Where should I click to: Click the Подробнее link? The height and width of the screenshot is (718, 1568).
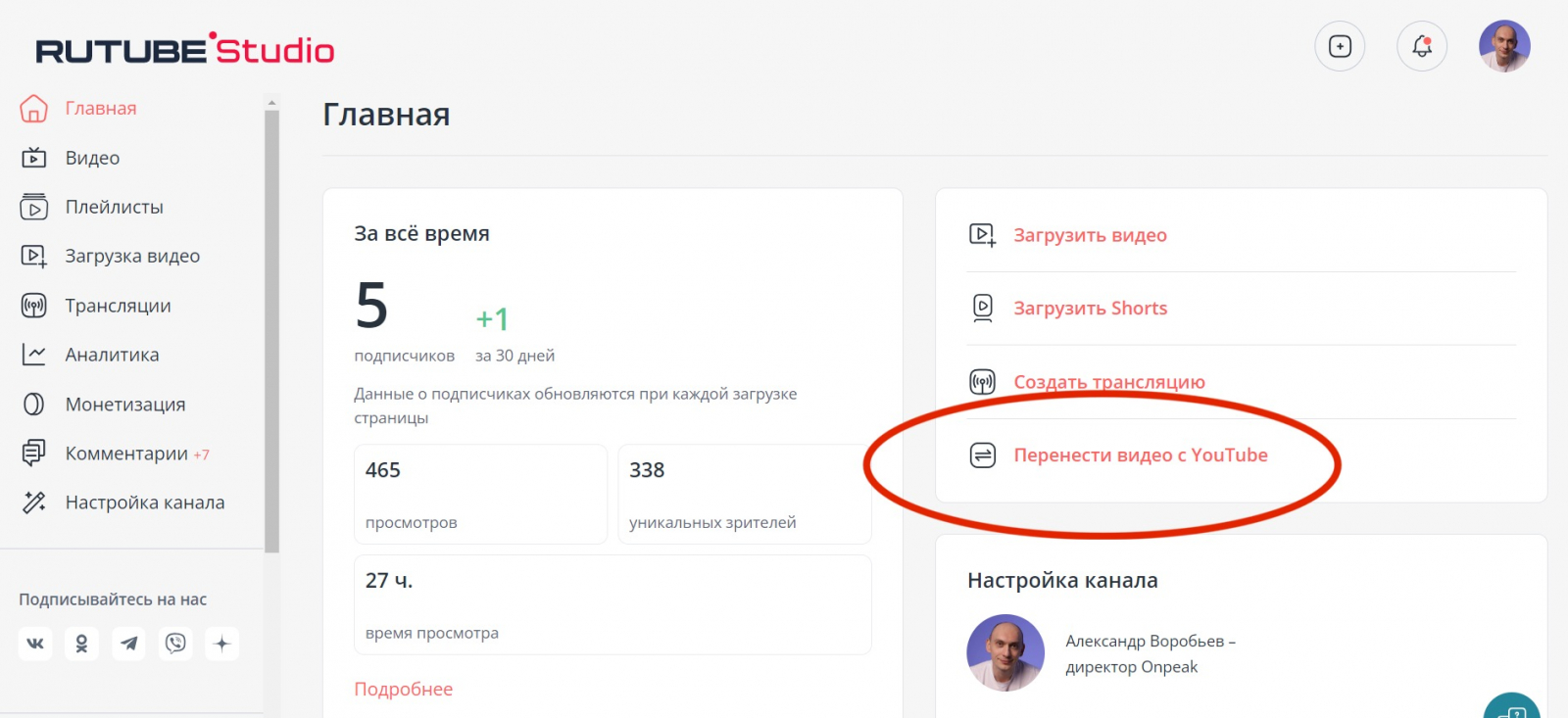(x=403, y=689)
